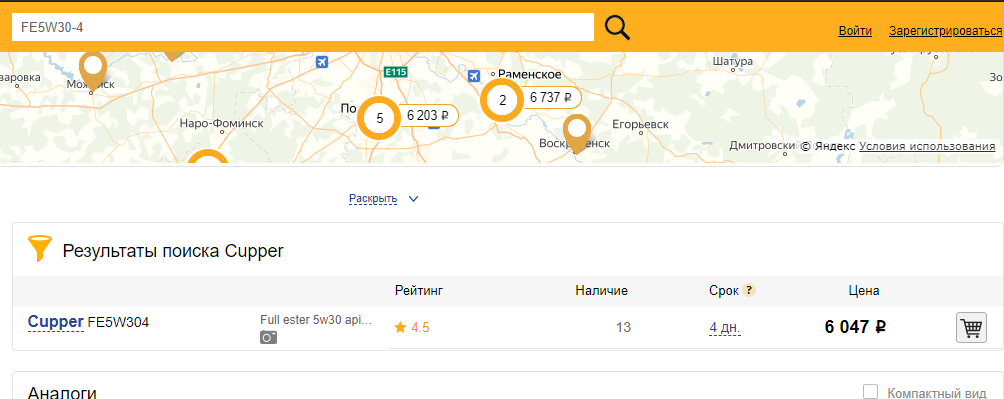Click the map pin near Воскресенск
Image resolution: width=1004 pixels, height=399 pixels.
point(578,133)
